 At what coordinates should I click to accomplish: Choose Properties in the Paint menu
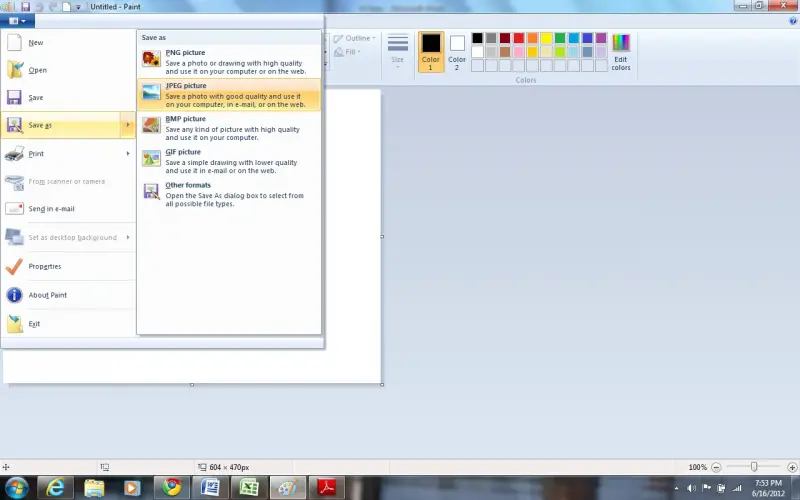(68, 266)
